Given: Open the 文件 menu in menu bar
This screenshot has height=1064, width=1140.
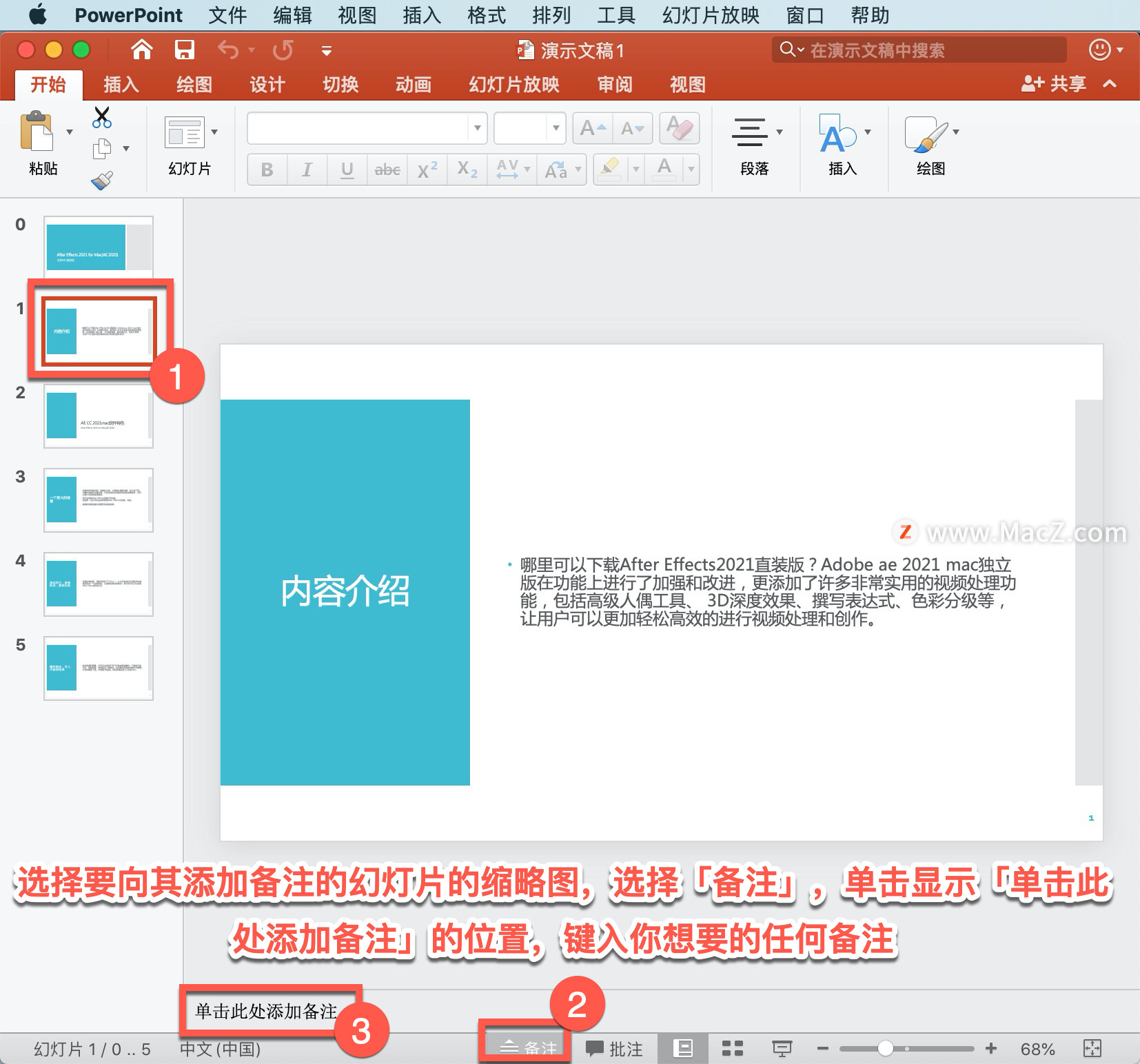Looking at the screenshot, I should click(x=227, y=15).
